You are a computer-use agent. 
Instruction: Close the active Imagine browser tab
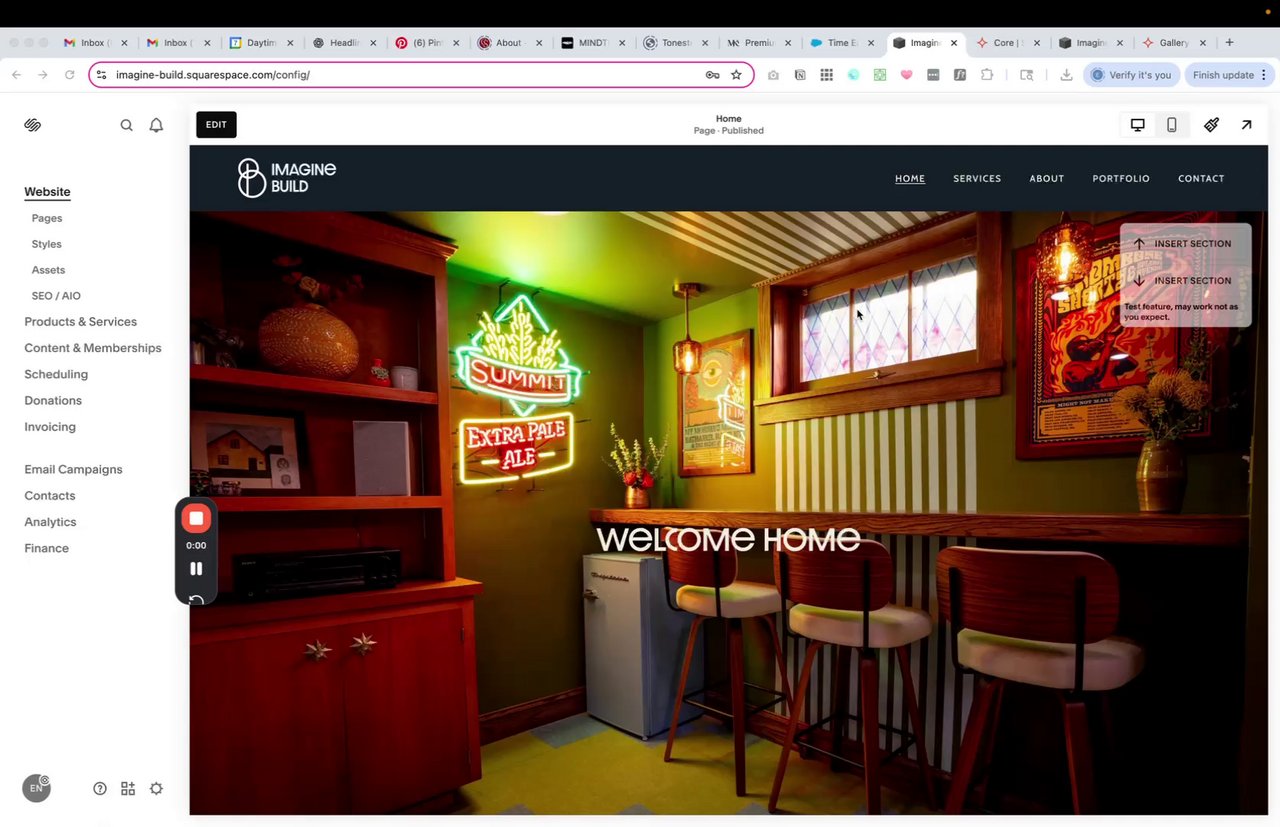click(x=954, y=43)
